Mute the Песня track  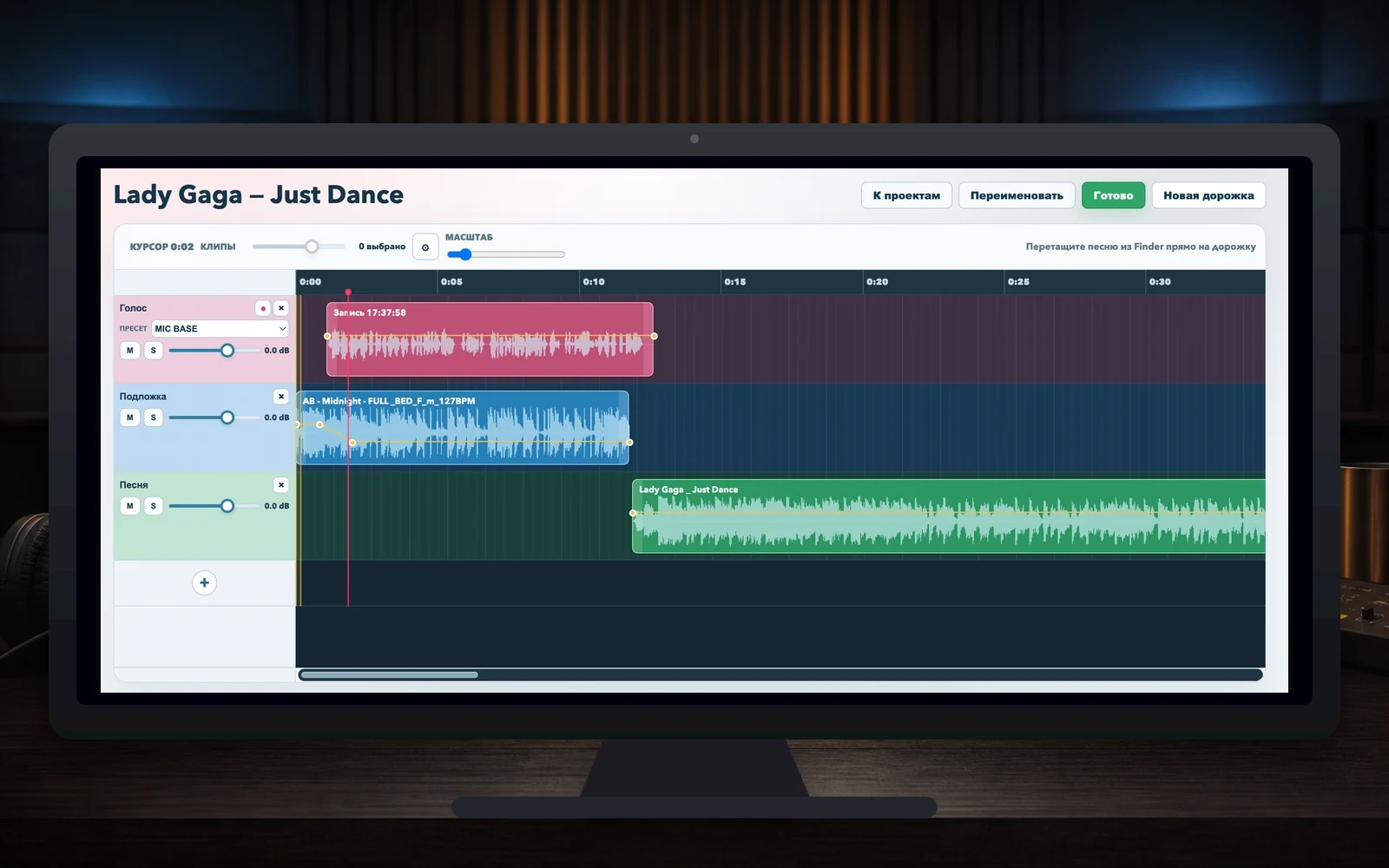click(129, 506)
